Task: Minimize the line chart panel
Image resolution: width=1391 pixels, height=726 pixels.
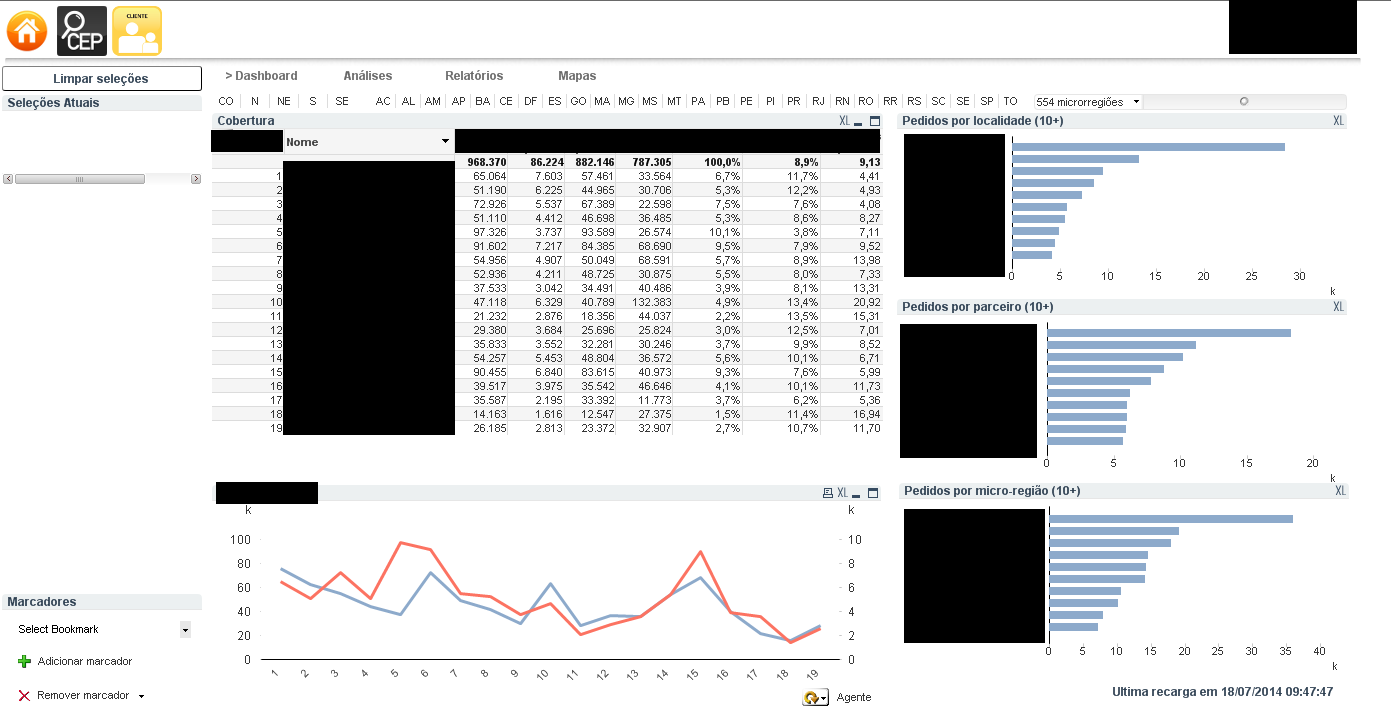Action: click(x=857, y=494)
